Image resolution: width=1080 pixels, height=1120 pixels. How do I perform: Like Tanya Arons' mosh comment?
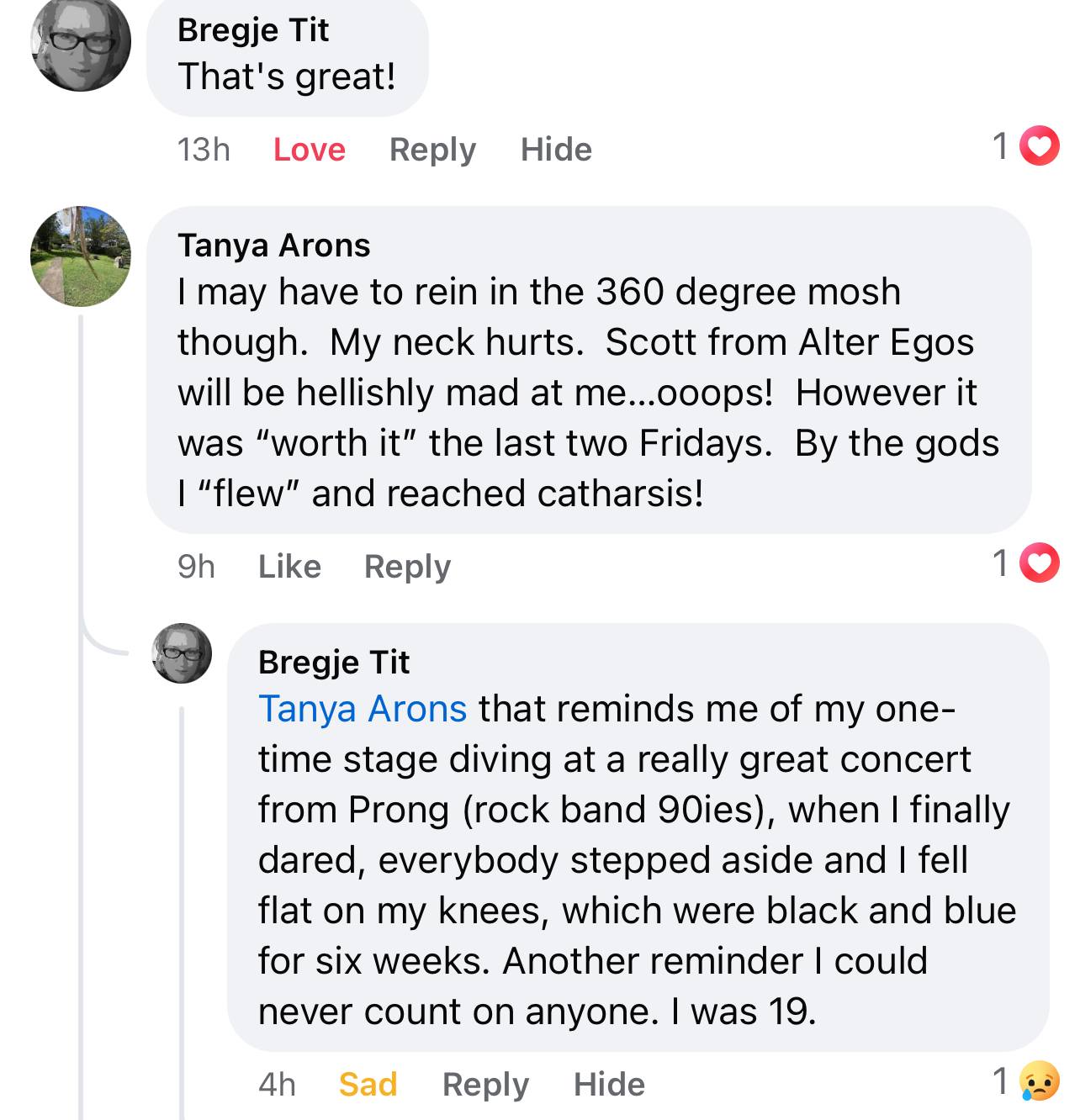[x=289, y=567]
